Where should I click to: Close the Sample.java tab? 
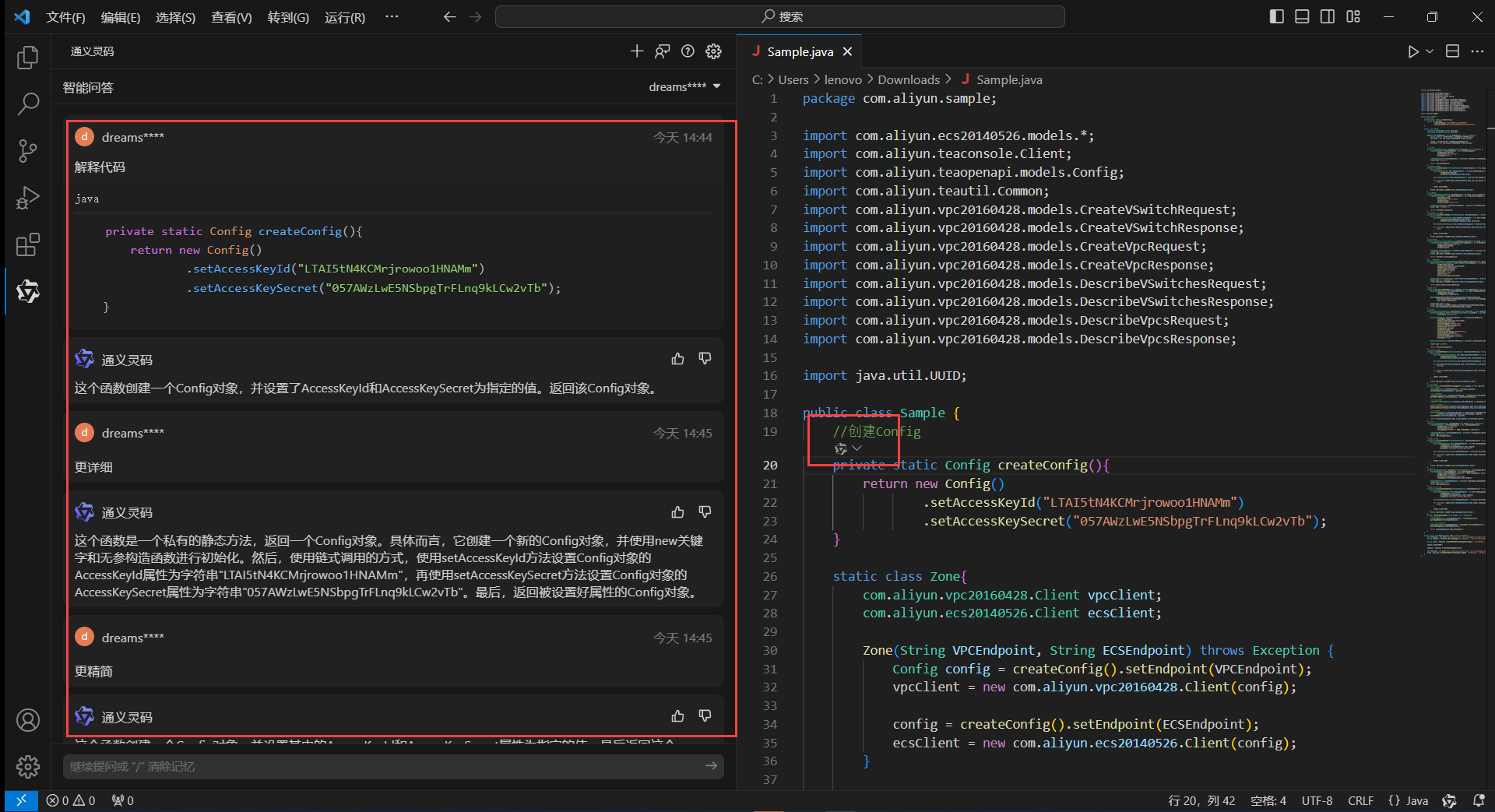coord(847,51)
